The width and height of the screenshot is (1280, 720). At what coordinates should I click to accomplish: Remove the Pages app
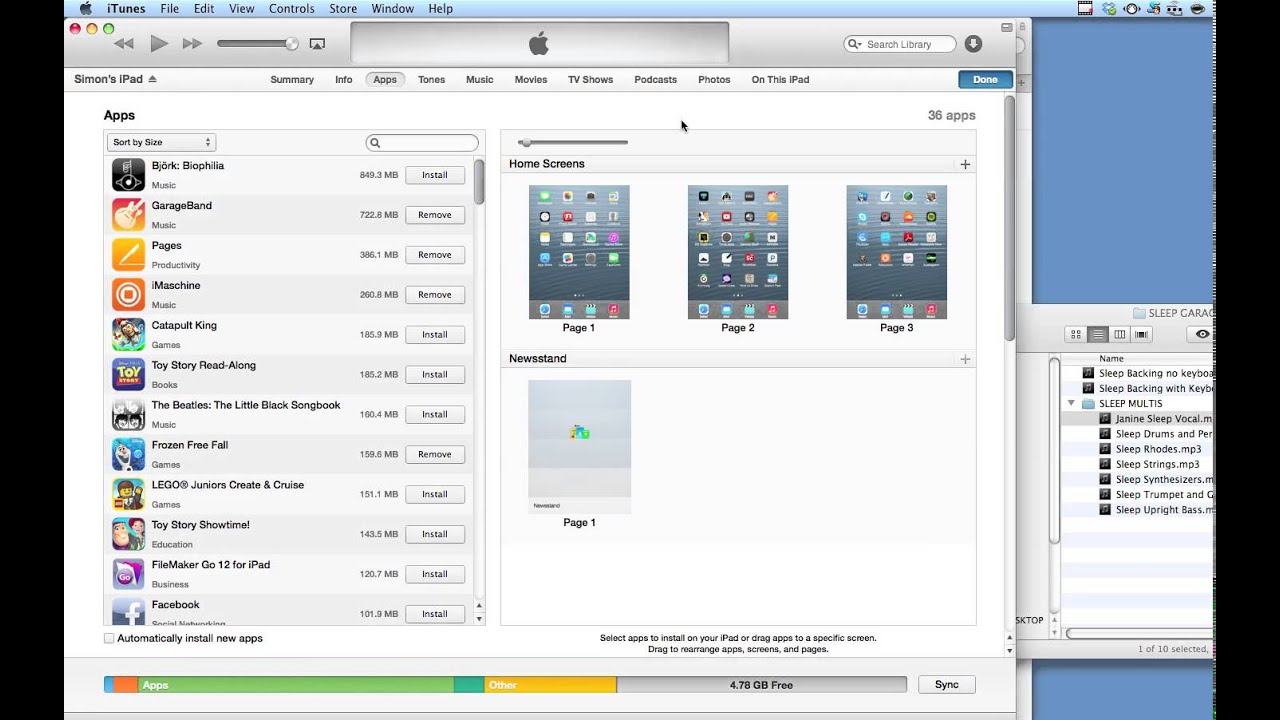pos(435,255)
